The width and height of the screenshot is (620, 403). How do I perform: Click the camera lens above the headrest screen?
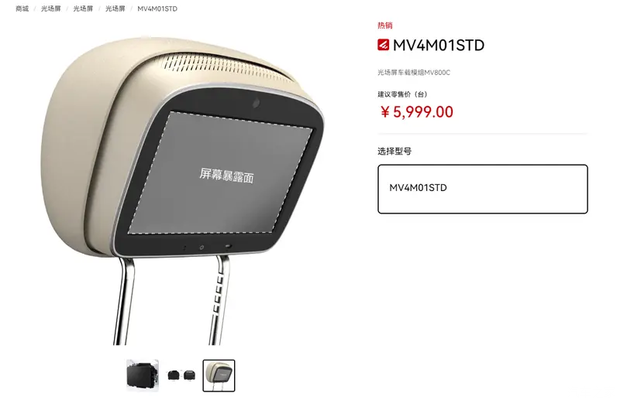[x=256, y=104]
